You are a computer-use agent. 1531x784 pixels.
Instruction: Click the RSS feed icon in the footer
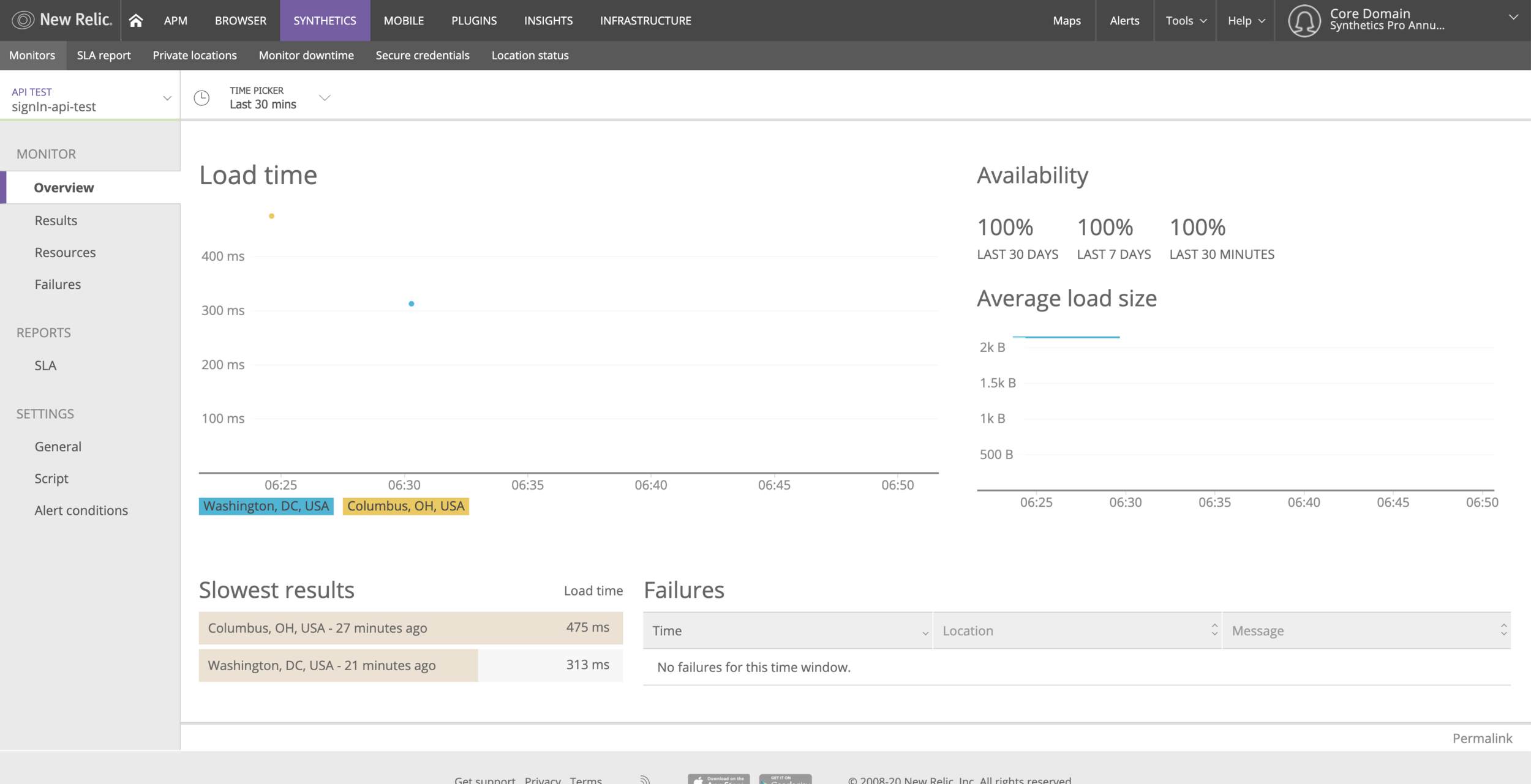point(644,779)
